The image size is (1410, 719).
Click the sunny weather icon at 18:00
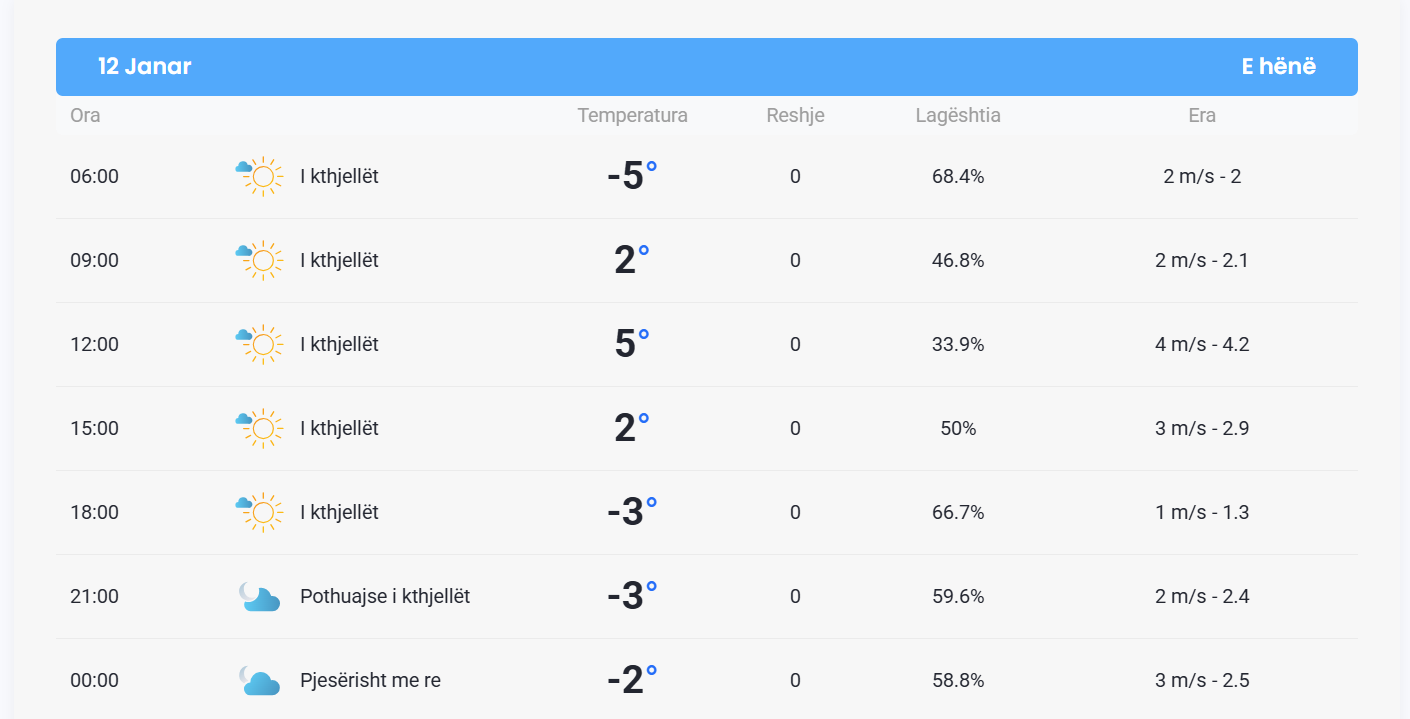point(259,513)
